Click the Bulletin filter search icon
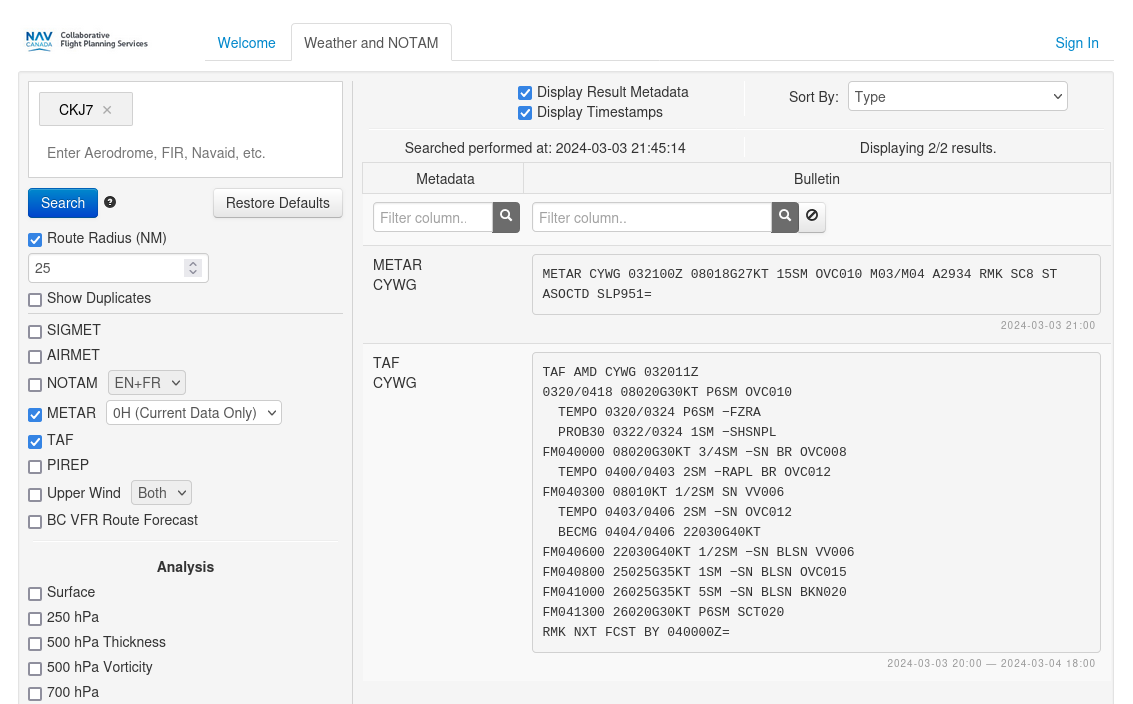 pos(785,217)
